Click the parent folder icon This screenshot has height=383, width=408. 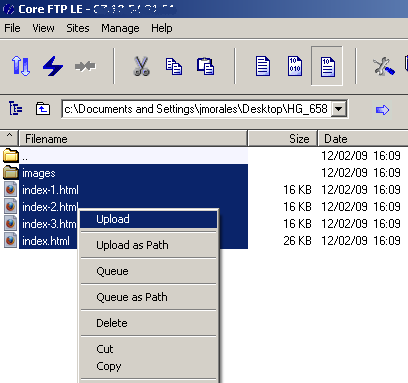(11, 155)
